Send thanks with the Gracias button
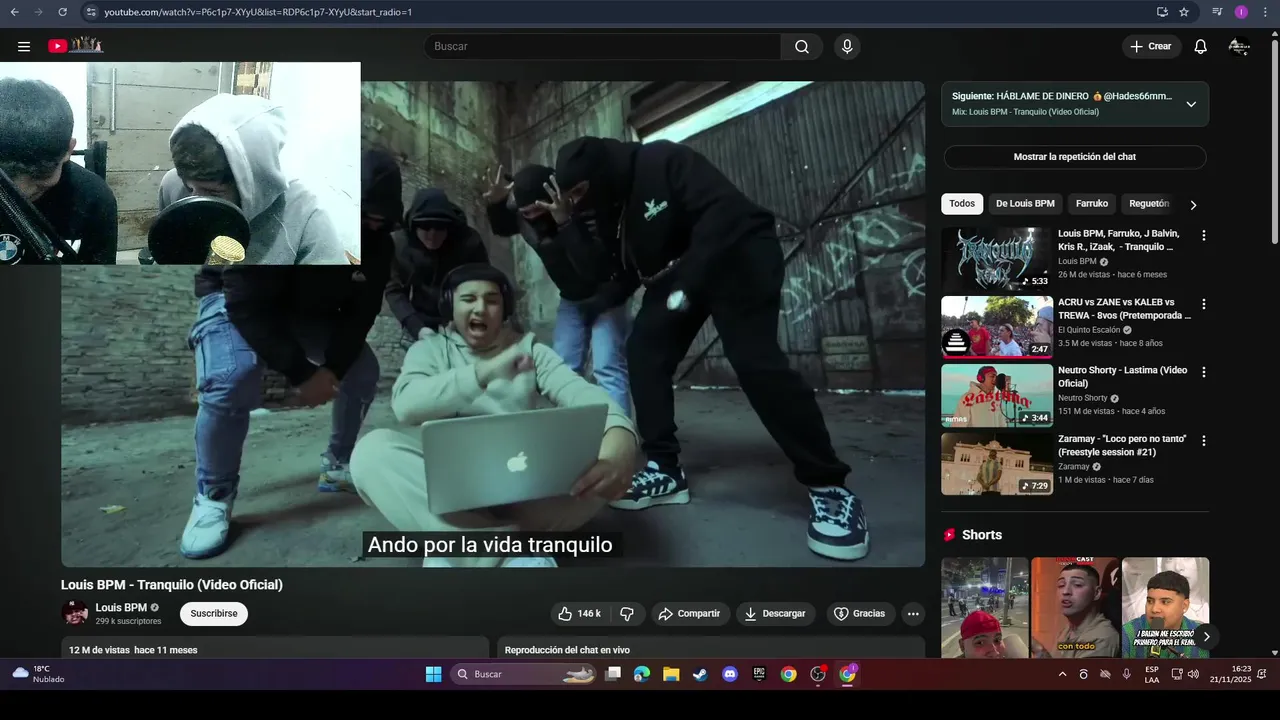This screenshot has height=720, width=1280. coord(859,613)
